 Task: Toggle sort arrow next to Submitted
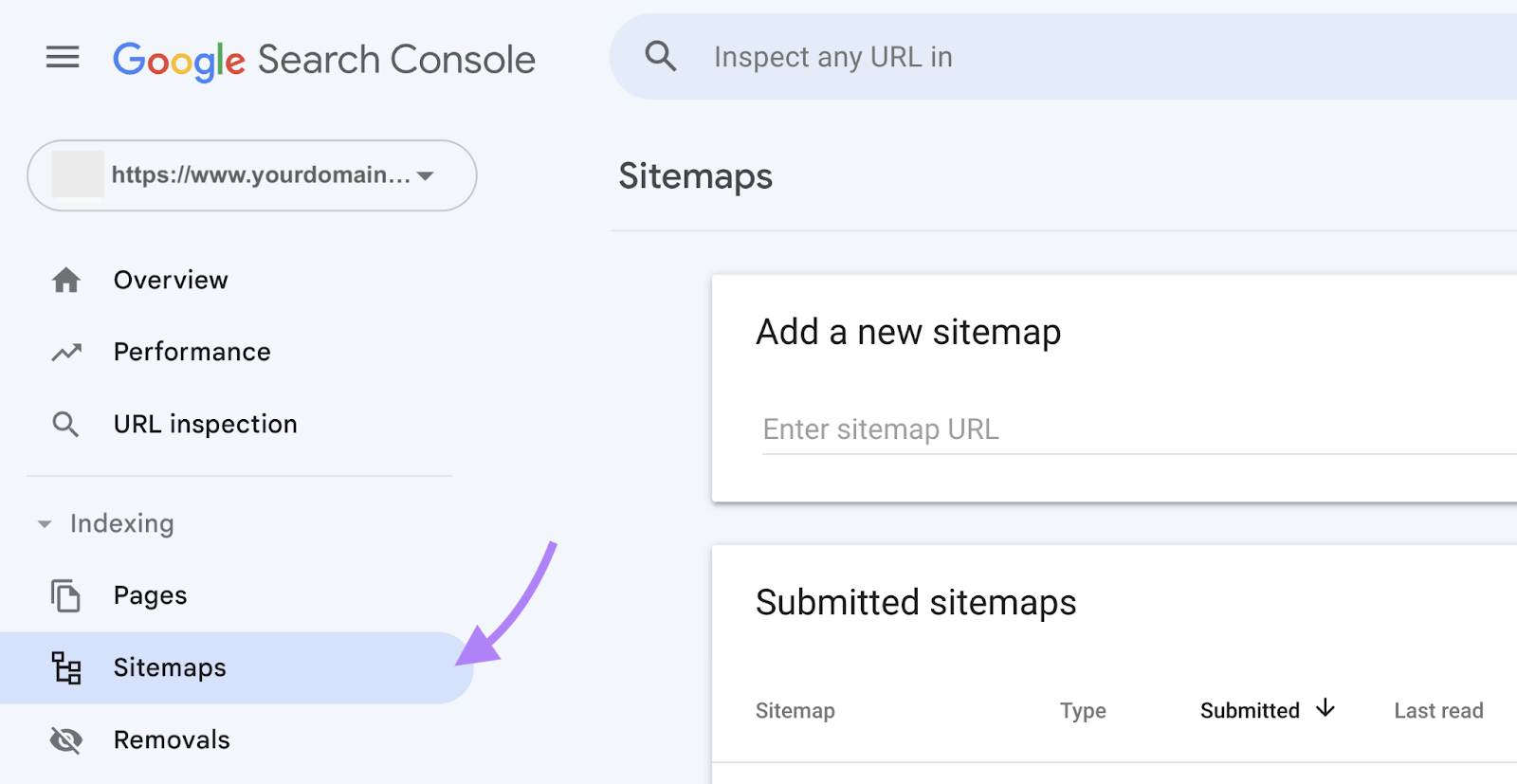pos(1325,709)
